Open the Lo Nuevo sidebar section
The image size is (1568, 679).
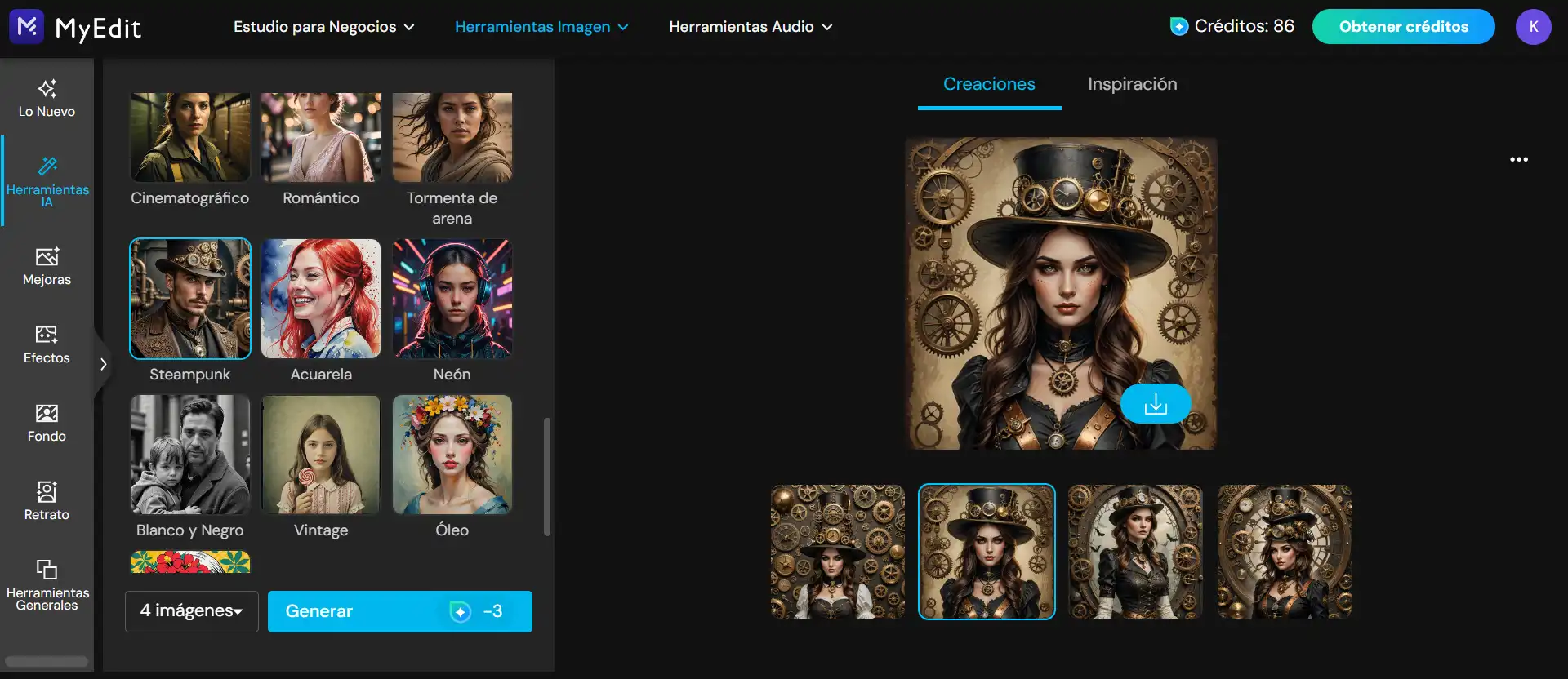tap(47, 98)
